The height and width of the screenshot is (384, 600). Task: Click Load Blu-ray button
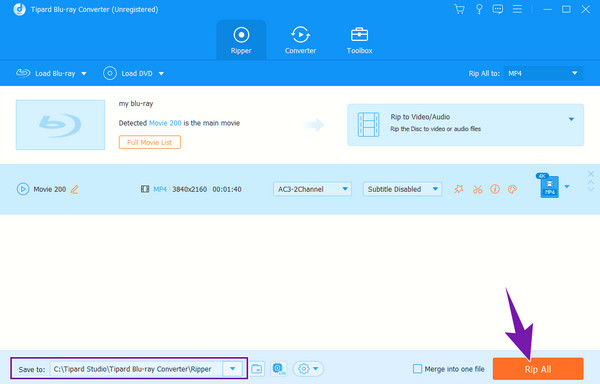point(46,73)
